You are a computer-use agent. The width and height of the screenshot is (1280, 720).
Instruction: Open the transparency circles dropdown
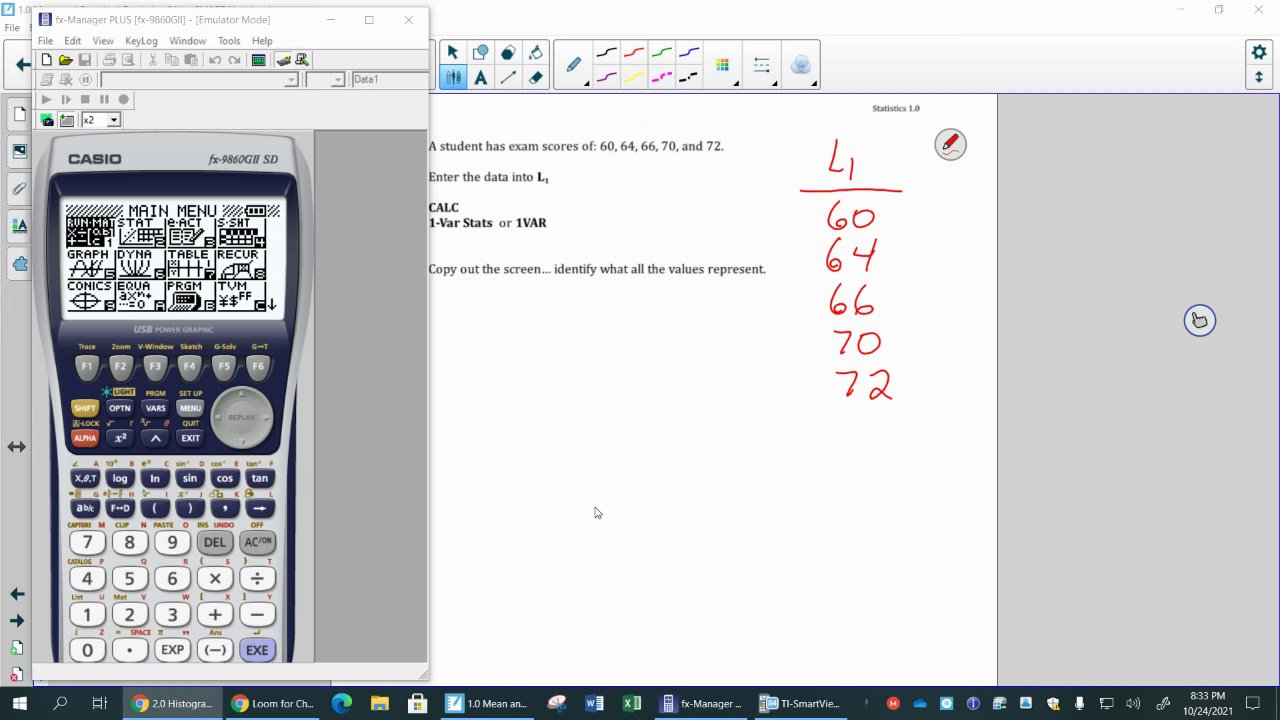pyautogui.click(x=801, y=66)
